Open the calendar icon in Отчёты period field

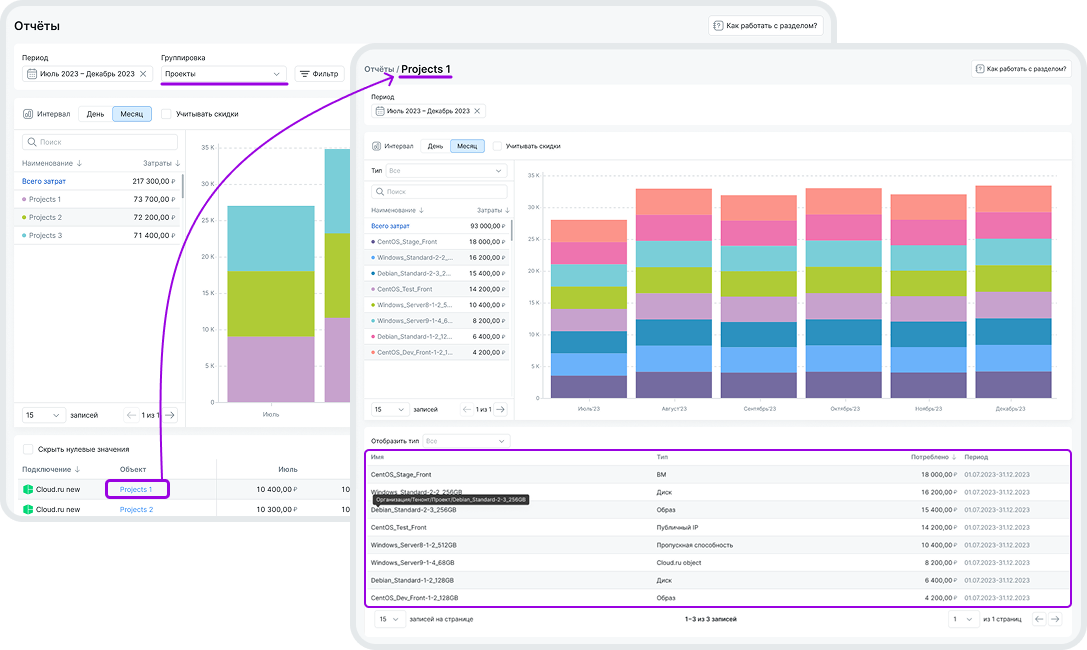click(x=32, y=74)
